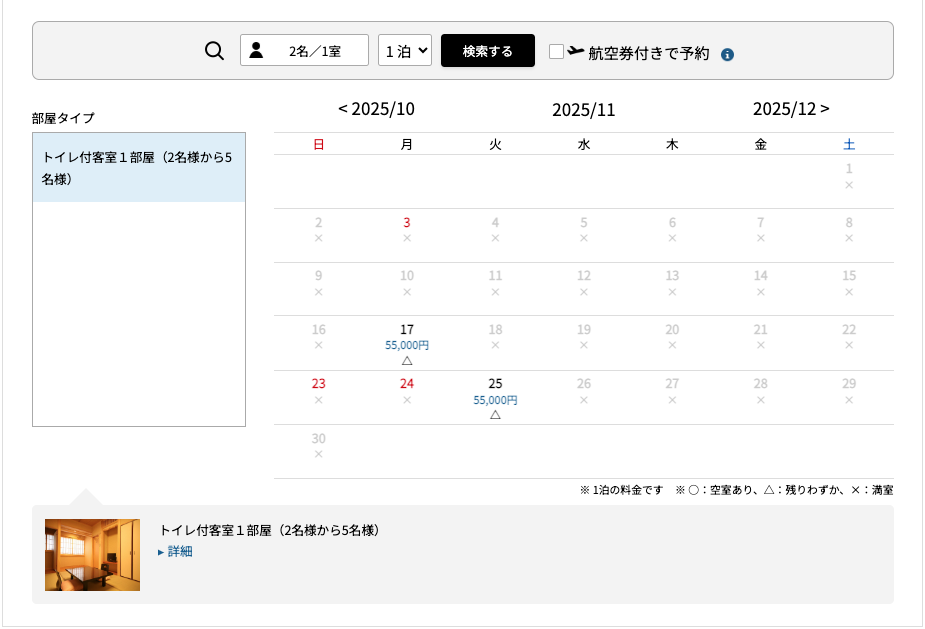Screen dimensions: 925x629
Task: Go to next month 2025/12
Action: click(x=791, y=109)
